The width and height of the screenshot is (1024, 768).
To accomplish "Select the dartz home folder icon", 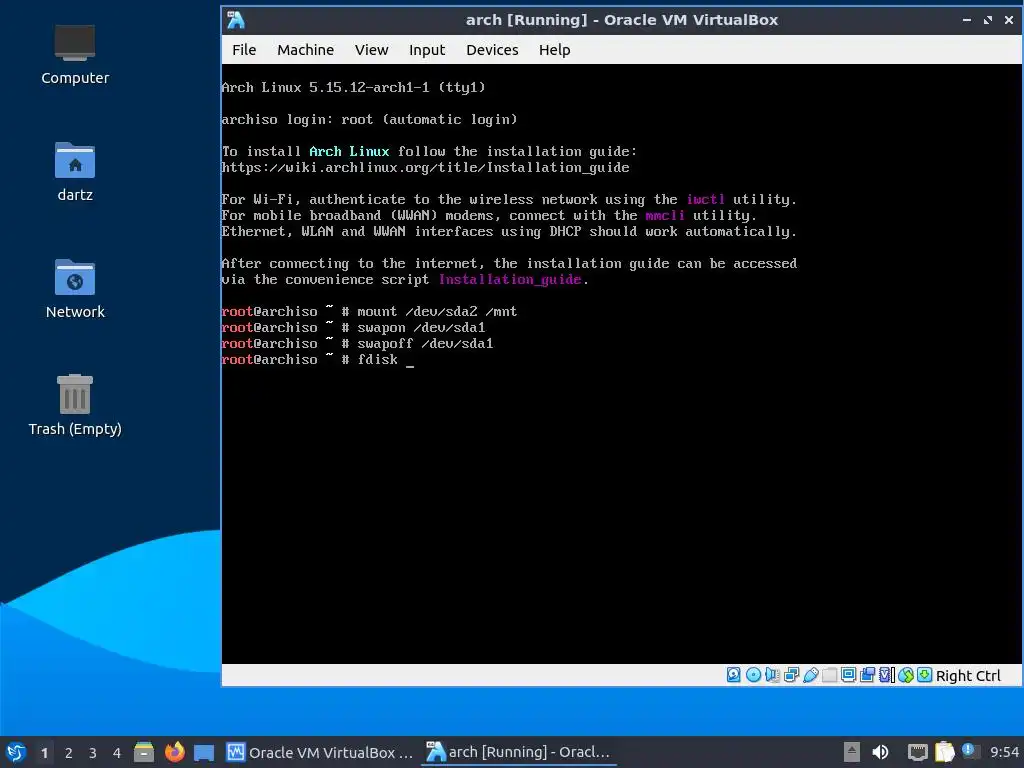I will point(74,172).
